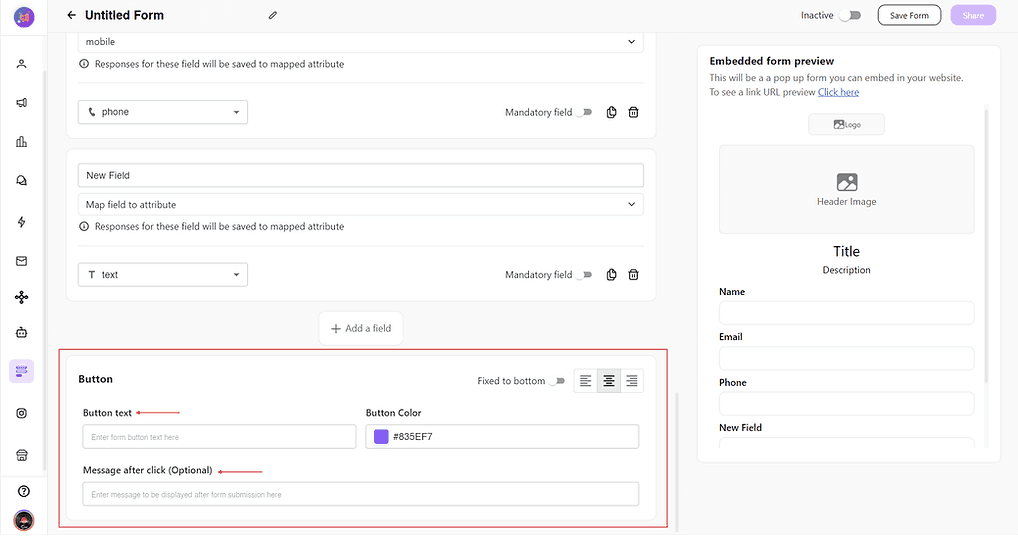Duplicate the text field row

pos(612,274)
